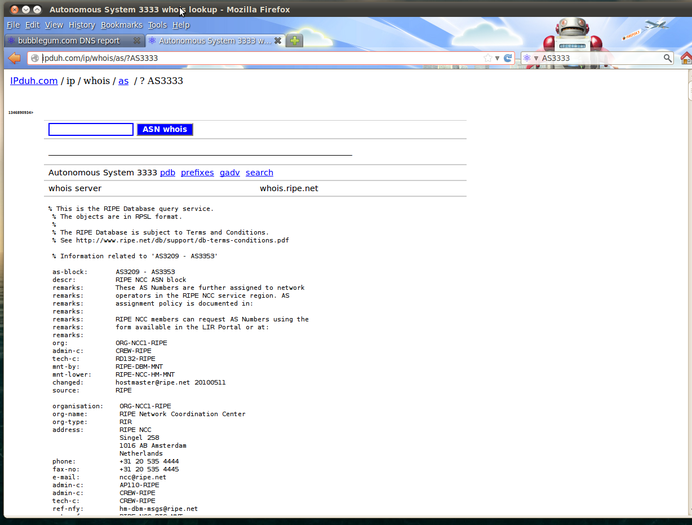The height and width of the screenshot is (525, 692).
Task: Click the ORG-NCC1-RIPE value in org row
Action: click(x=141, y=343)
